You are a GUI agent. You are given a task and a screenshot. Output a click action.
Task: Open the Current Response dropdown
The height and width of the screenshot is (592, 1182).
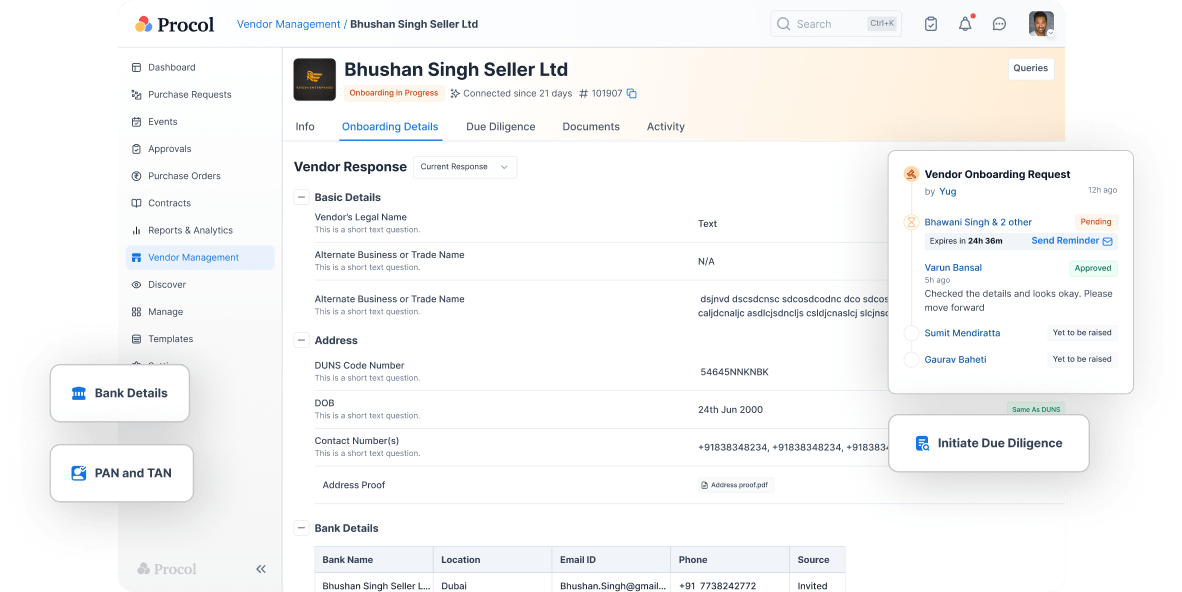[464, 167]
